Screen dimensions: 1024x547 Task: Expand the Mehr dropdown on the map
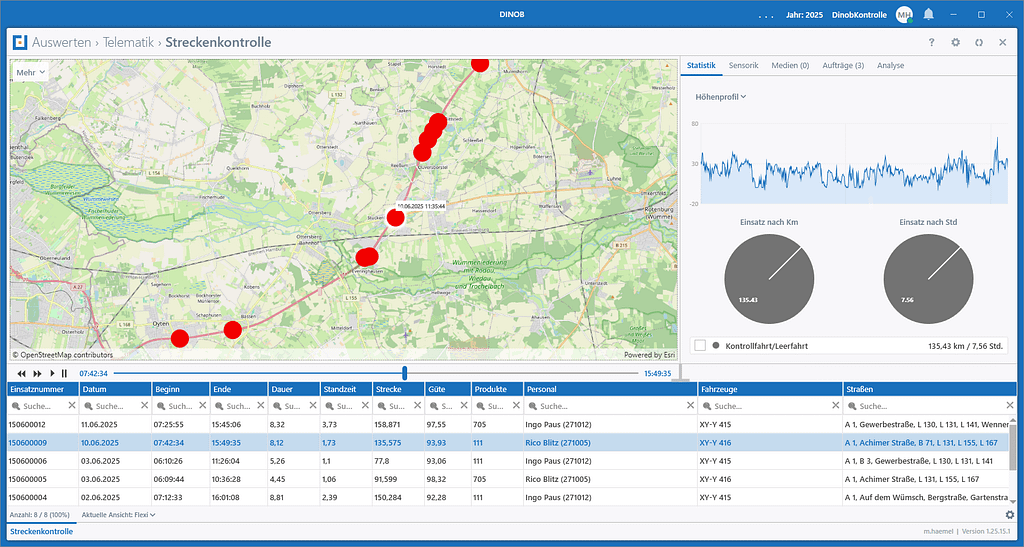(x=30, y=72)
